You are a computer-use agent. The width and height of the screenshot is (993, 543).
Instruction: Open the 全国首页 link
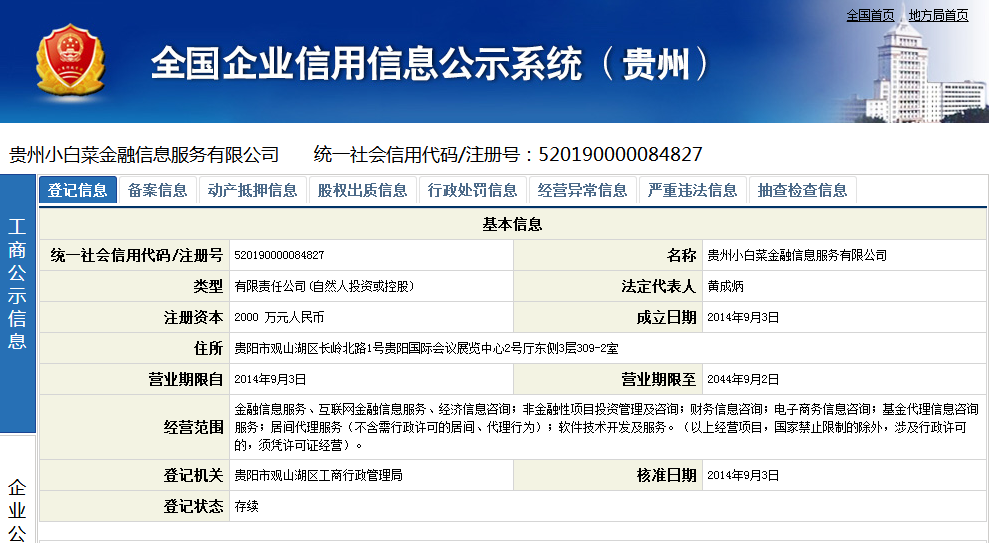870,15
